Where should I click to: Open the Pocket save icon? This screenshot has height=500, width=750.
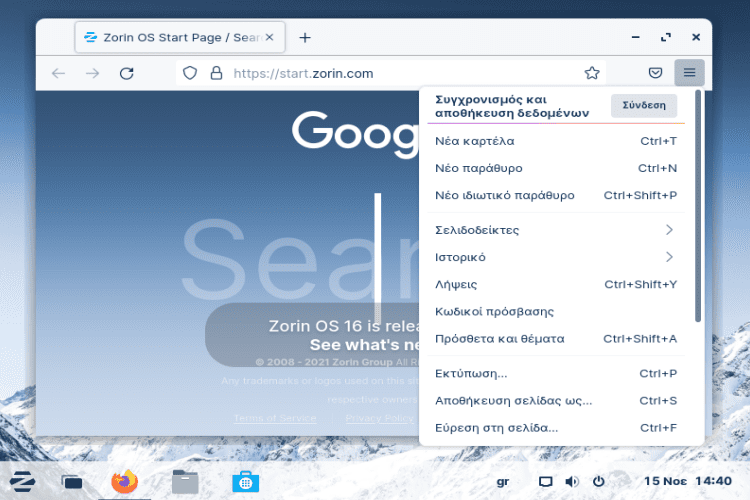655,73
